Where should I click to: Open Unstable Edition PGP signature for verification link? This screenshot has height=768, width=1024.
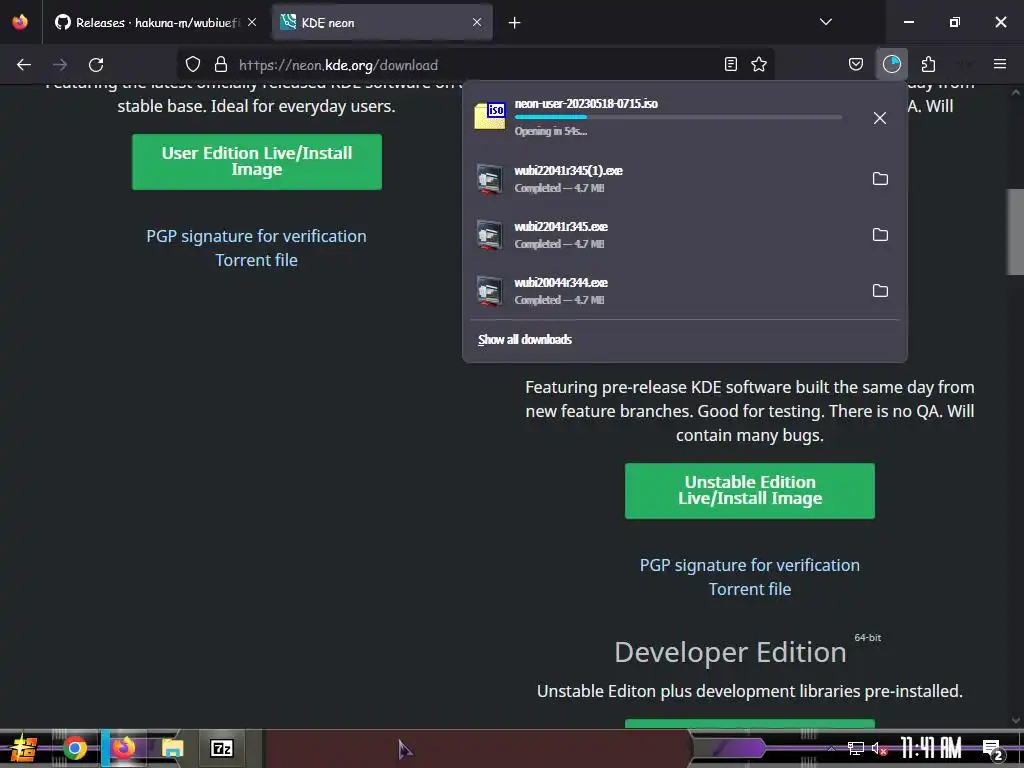pos(750,565)
